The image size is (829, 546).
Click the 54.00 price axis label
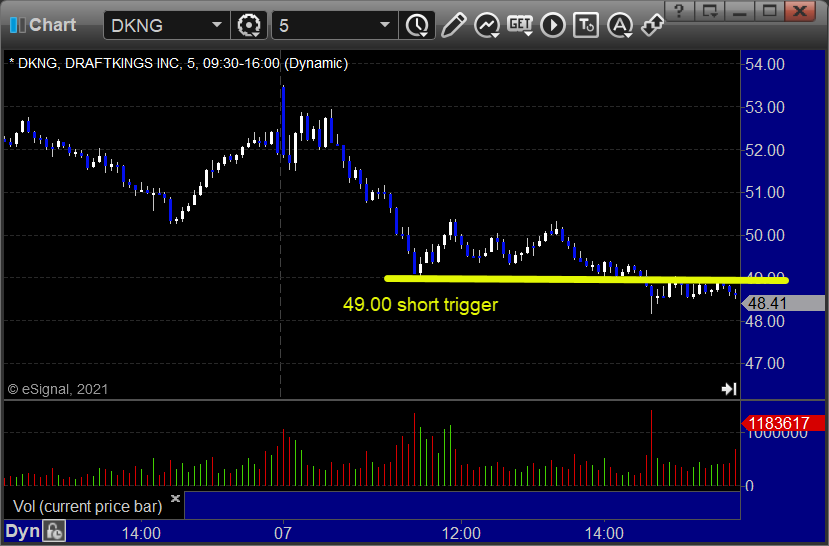[x=764, y=64]
